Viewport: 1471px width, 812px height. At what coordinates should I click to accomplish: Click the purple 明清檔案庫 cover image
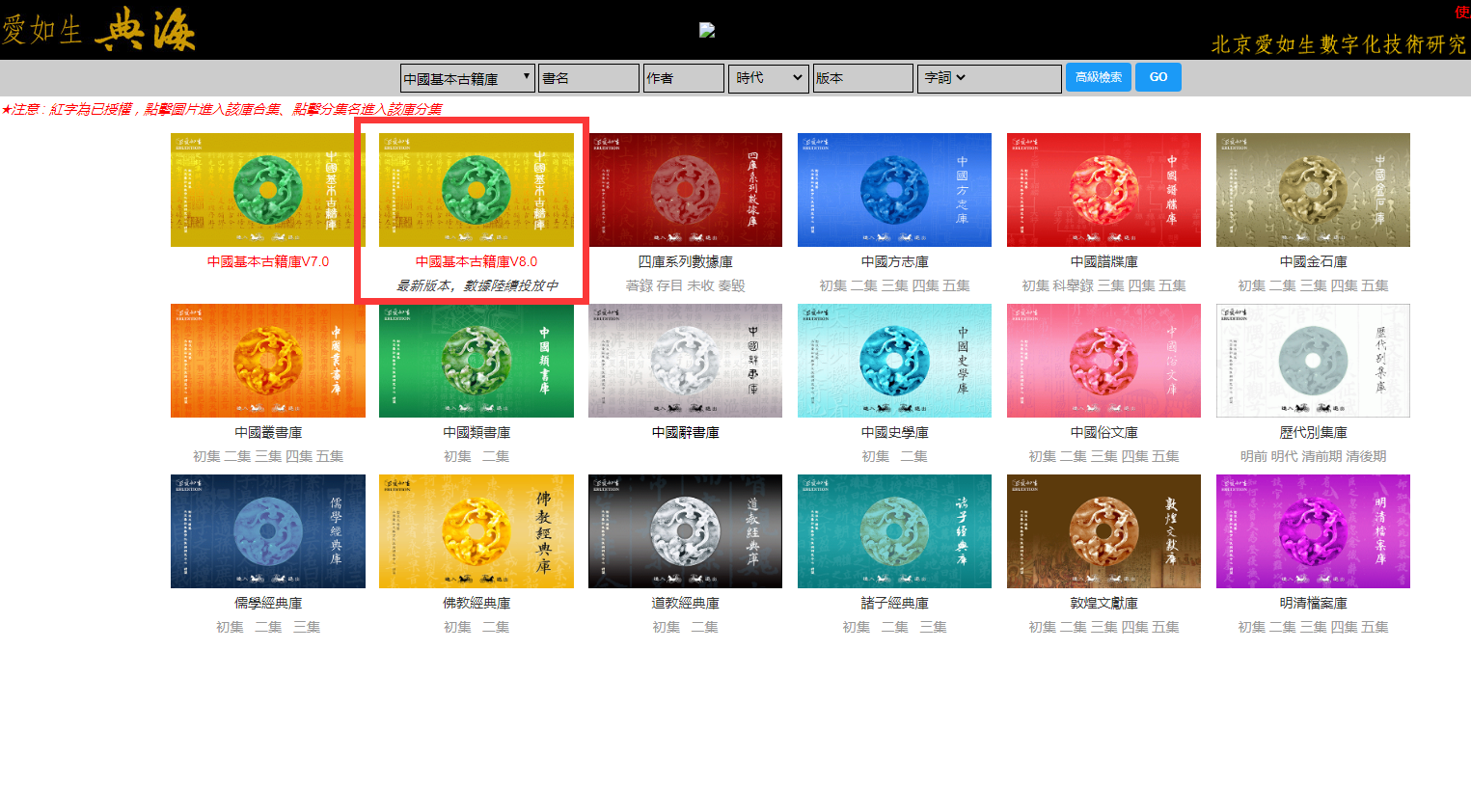[x=1313, y=531]
